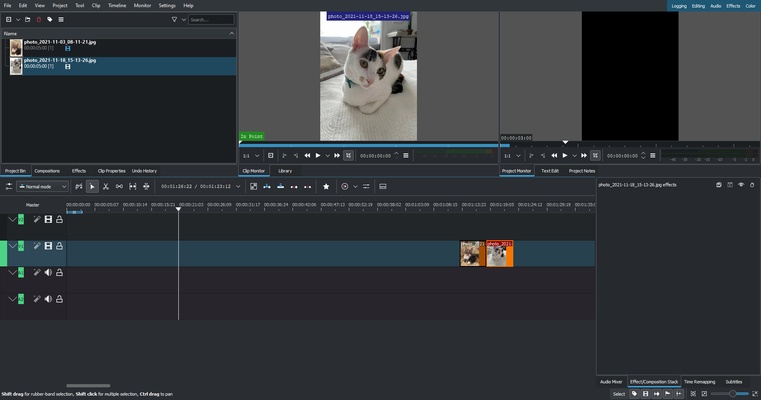This screenshot has width=761, height=400.
Task: Activate the Selection arrow tool
Action: pos(92,186)
